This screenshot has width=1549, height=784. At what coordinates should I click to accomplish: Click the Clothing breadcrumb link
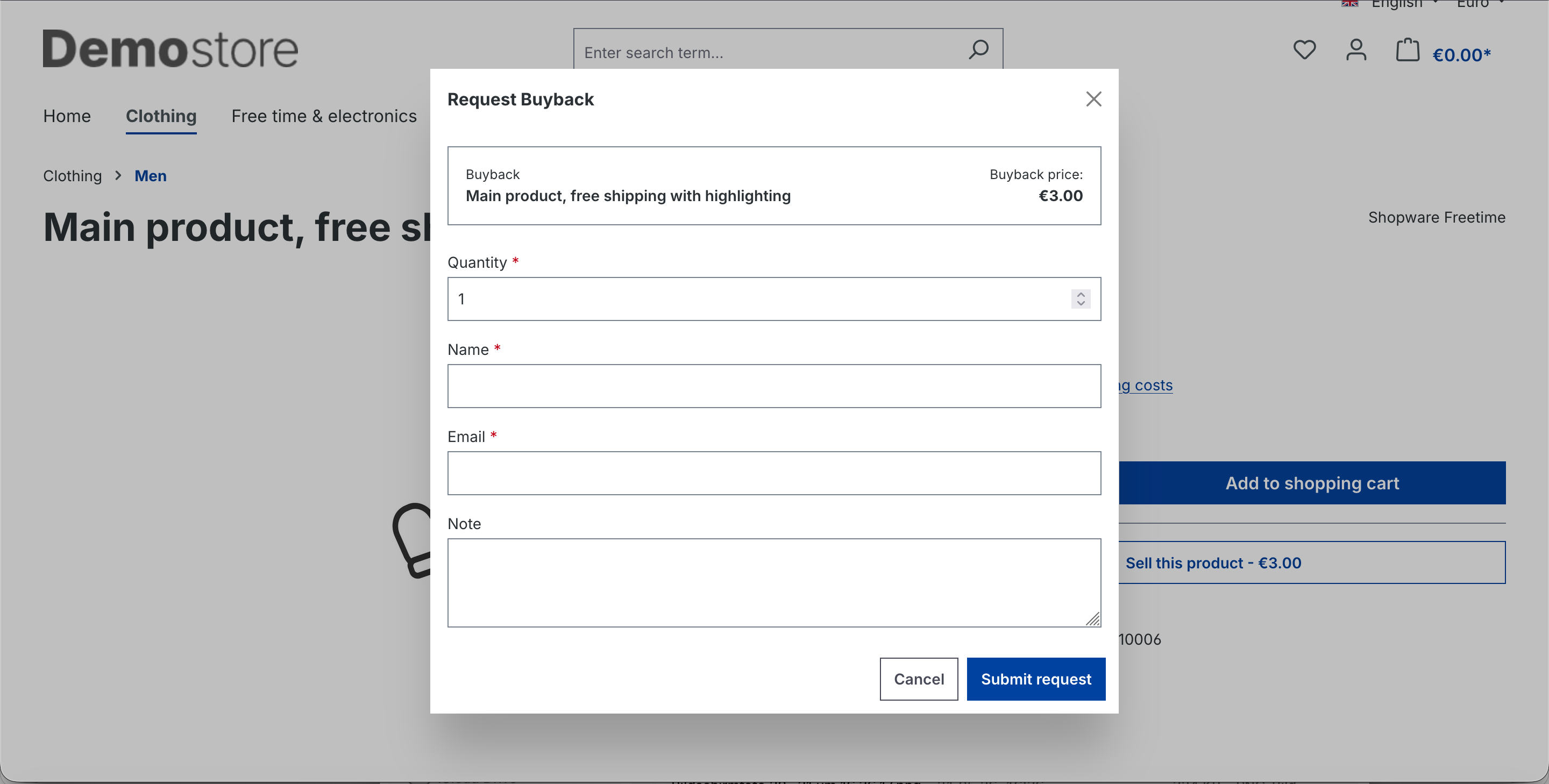[x=72, y=176]
